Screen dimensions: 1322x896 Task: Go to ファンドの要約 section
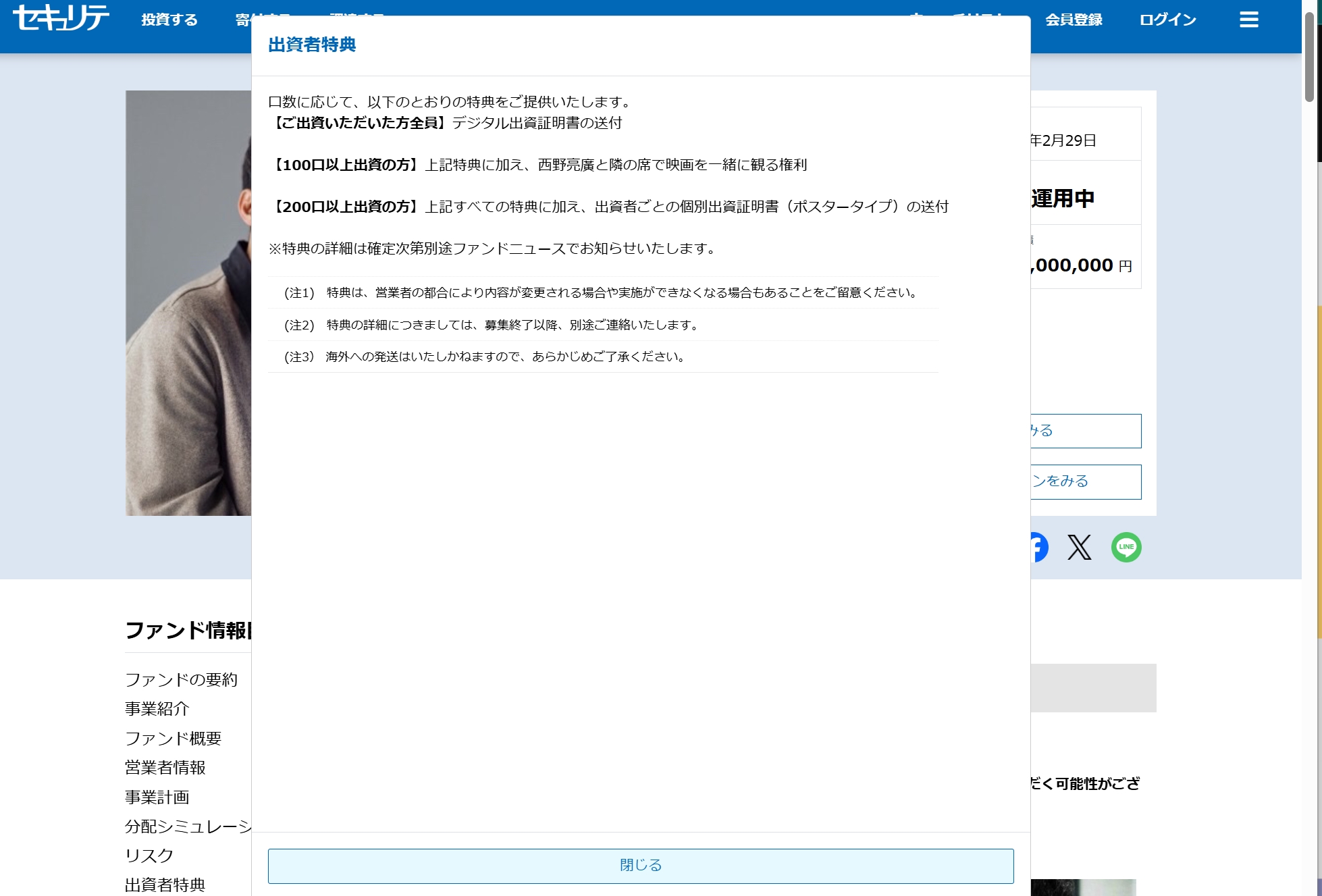click(x=181, y=679)
